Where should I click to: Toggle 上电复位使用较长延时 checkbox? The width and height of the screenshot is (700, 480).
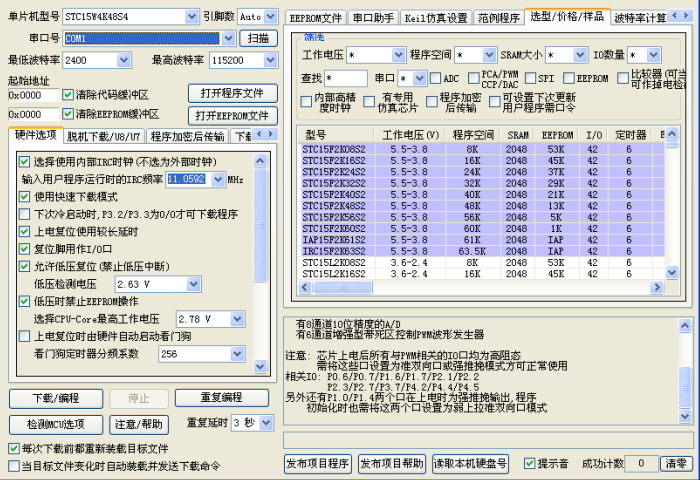[x=25, y=231]
